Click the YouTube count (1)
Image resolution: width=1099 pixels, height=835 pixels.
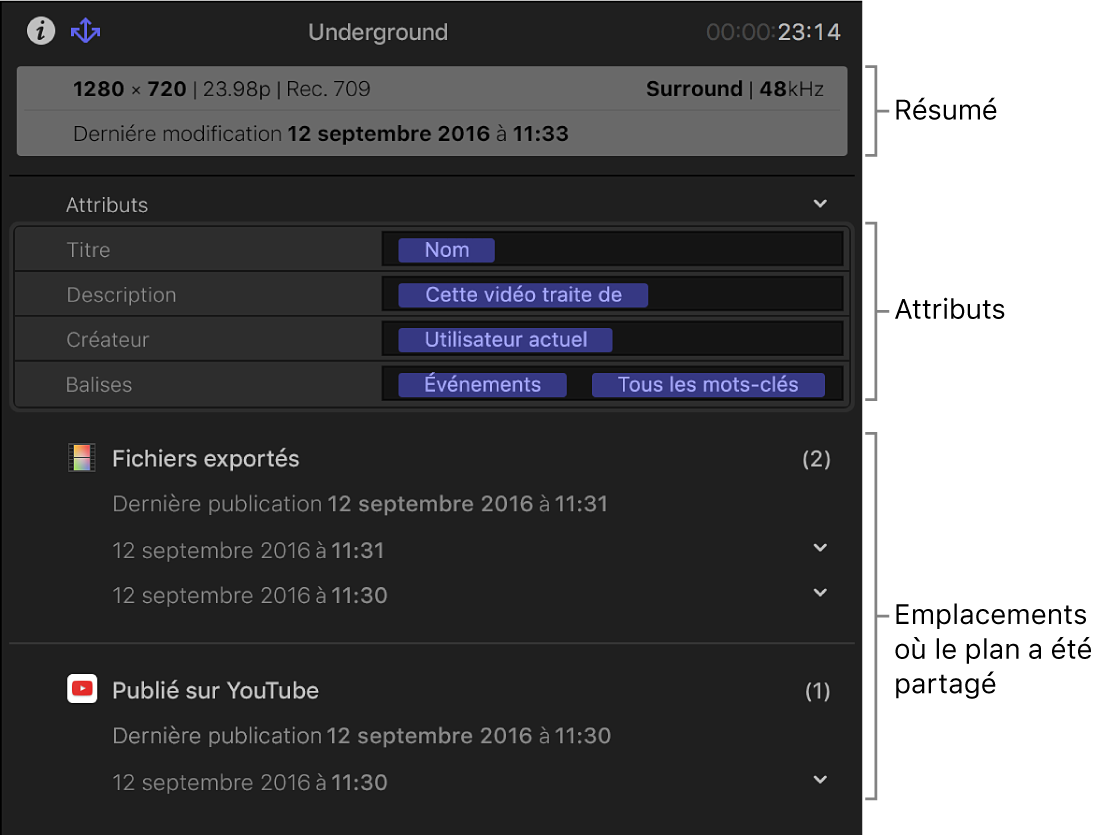click(817, 691)
